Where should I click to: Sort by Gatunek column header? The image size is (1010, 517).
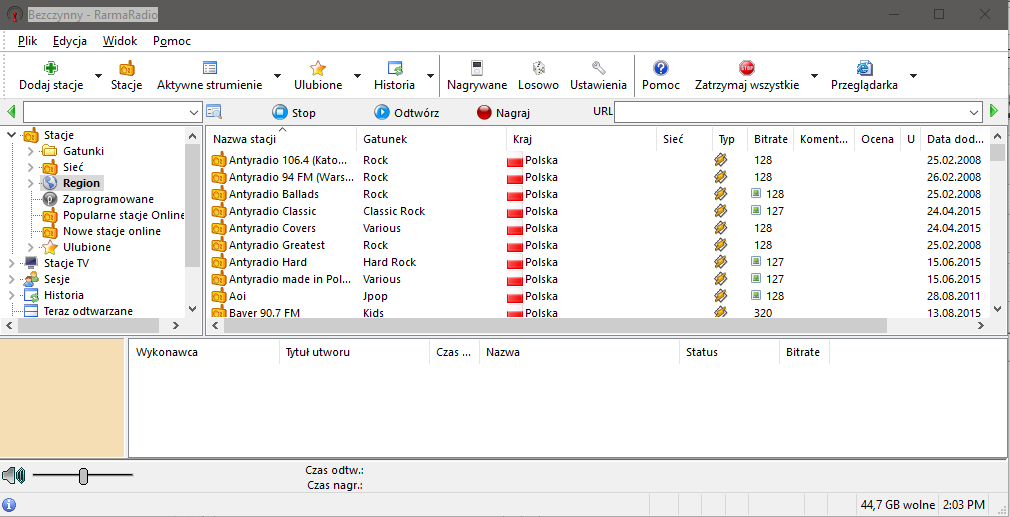click(x=432, y=139)
